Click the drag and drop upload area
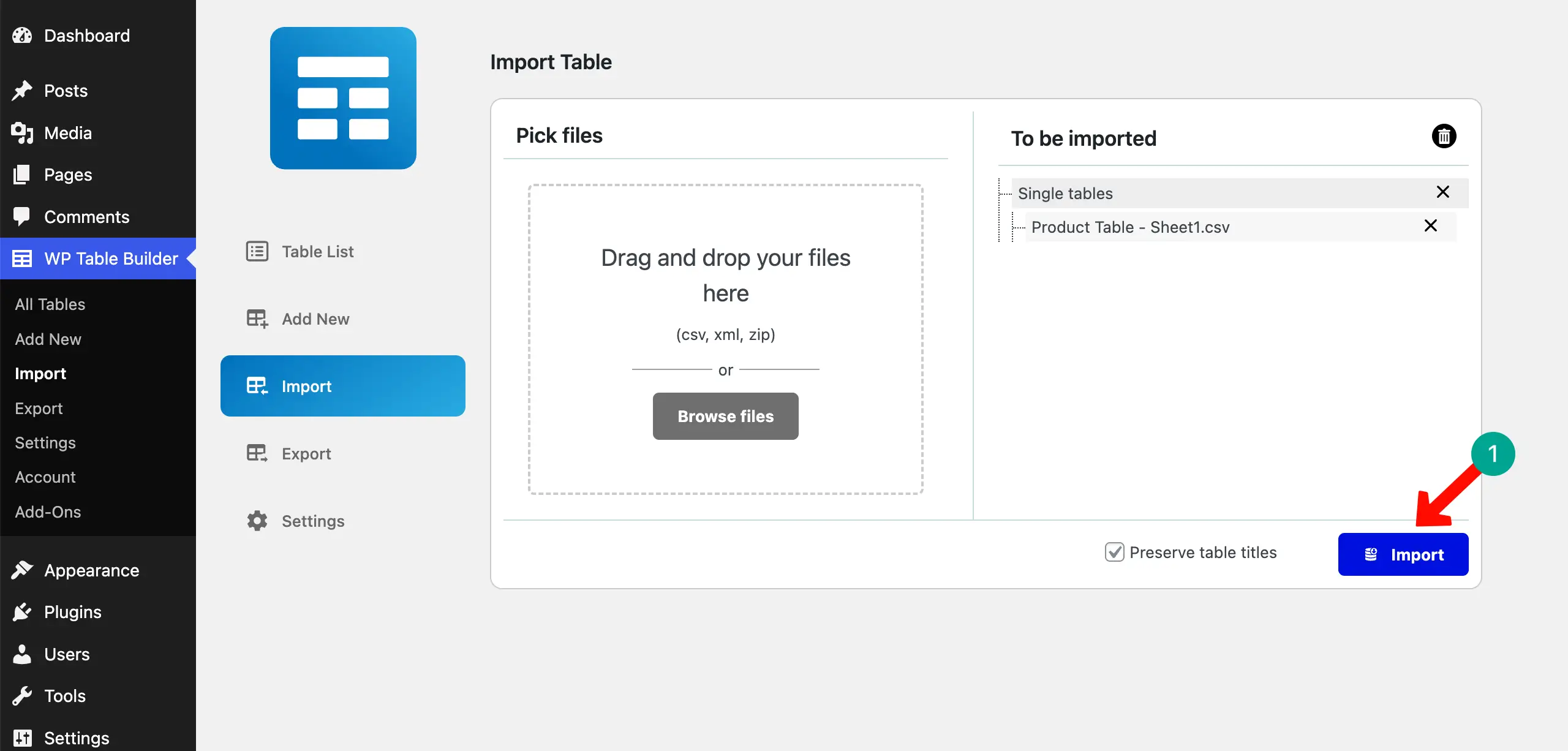 pyautogui.click(x=725, y=338)
